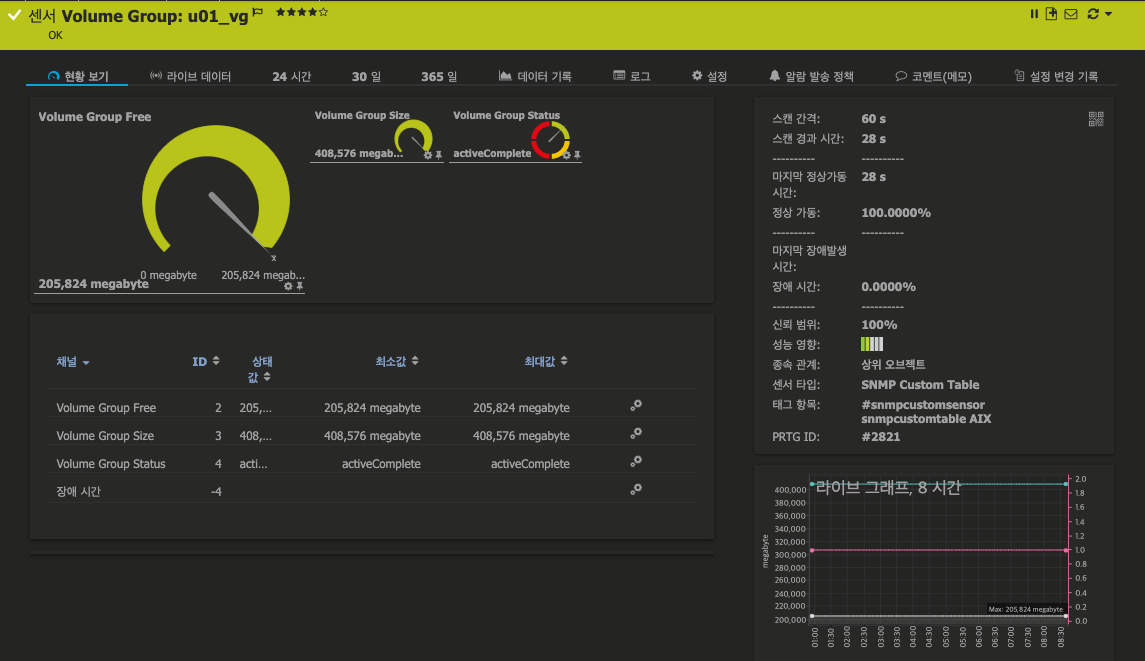Open gear settings of Volume Group Status gauge

[566, 155]
